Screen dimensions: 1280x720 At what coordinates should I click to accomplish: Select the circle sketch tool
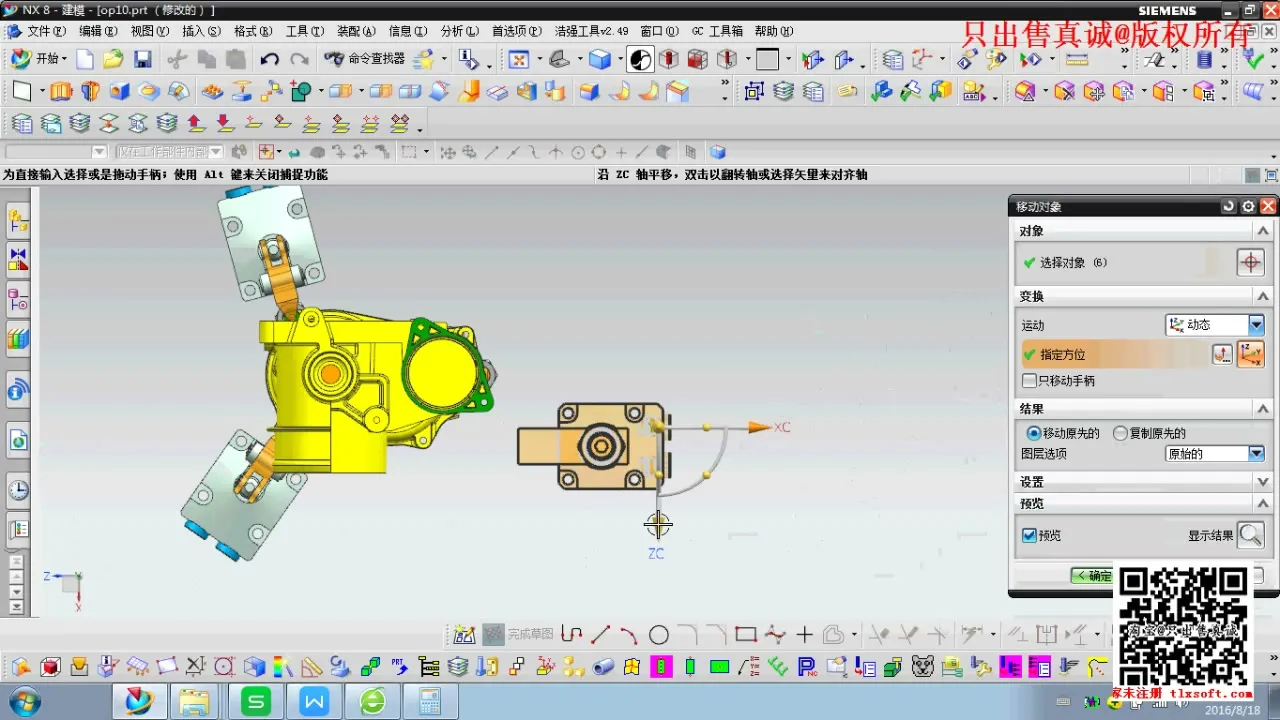(x=658, y=635)
